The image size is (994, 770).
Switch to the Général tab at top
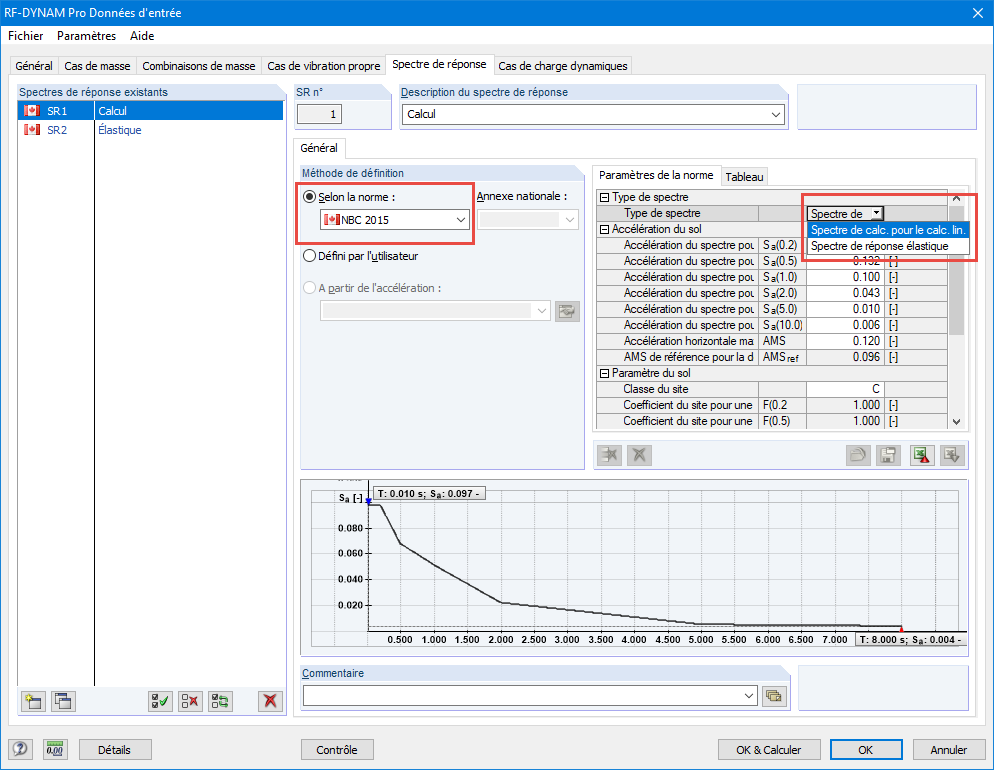[x=34, y=66]
